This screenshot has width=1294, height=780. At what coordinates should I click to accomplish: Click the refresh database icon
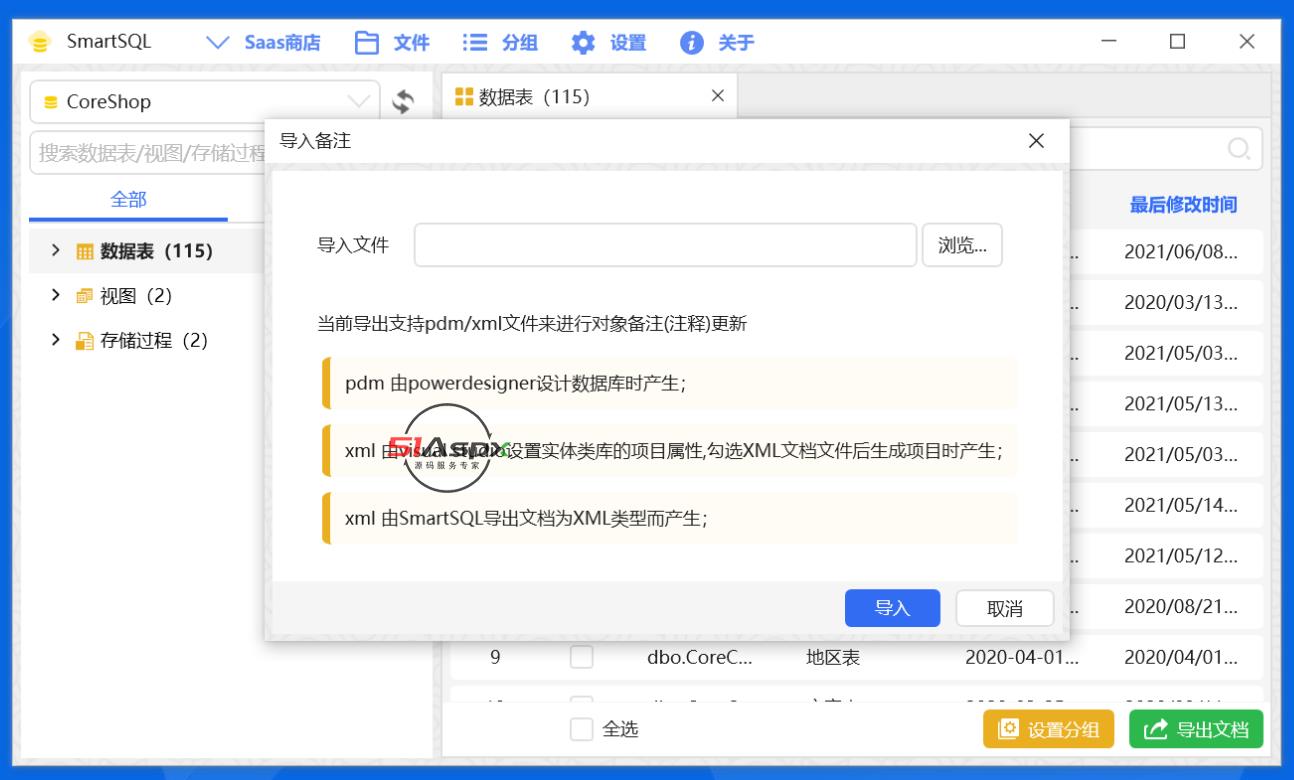coord(403,102)
